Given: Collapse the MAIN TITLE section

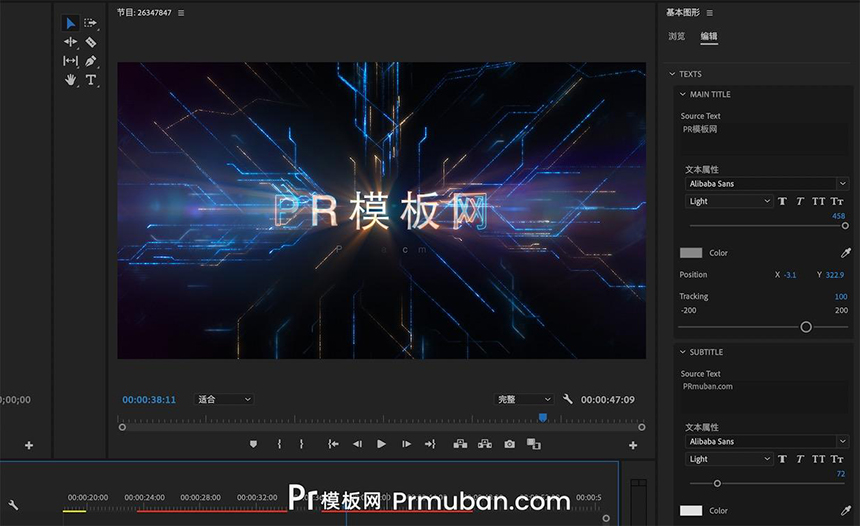Looking at the screenshot, I should (683, 94).
